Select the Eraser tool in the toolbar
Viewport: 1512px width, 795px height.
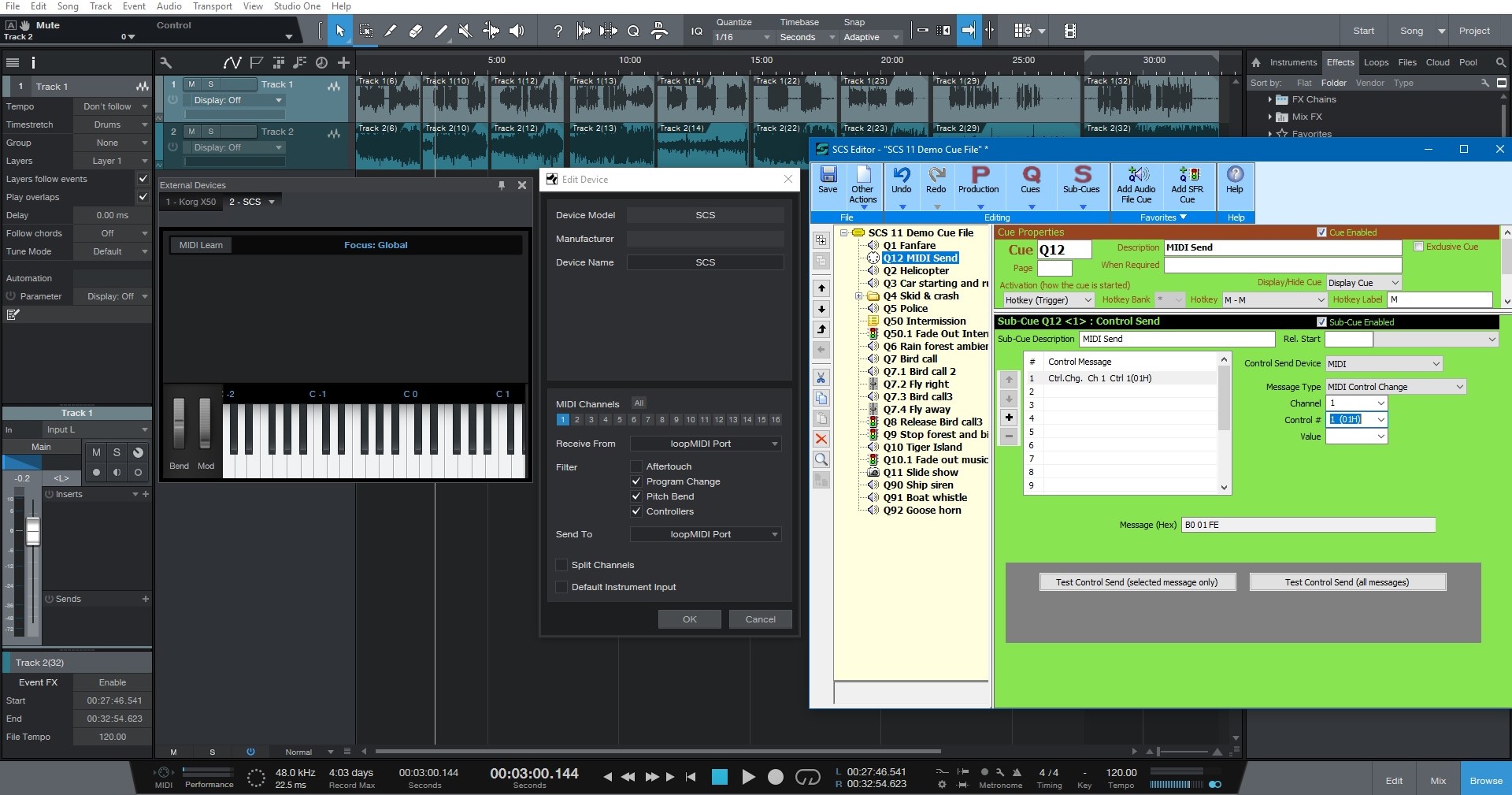pyautogui.click(x=416, y=31)
